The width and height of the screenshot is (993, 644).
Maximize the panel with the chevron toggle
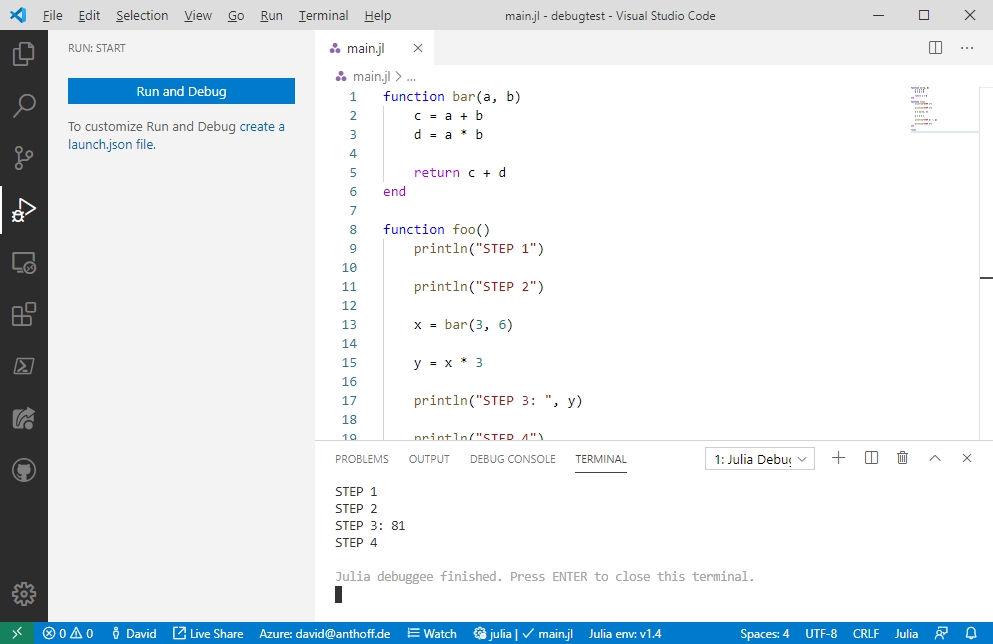(934, 457)
